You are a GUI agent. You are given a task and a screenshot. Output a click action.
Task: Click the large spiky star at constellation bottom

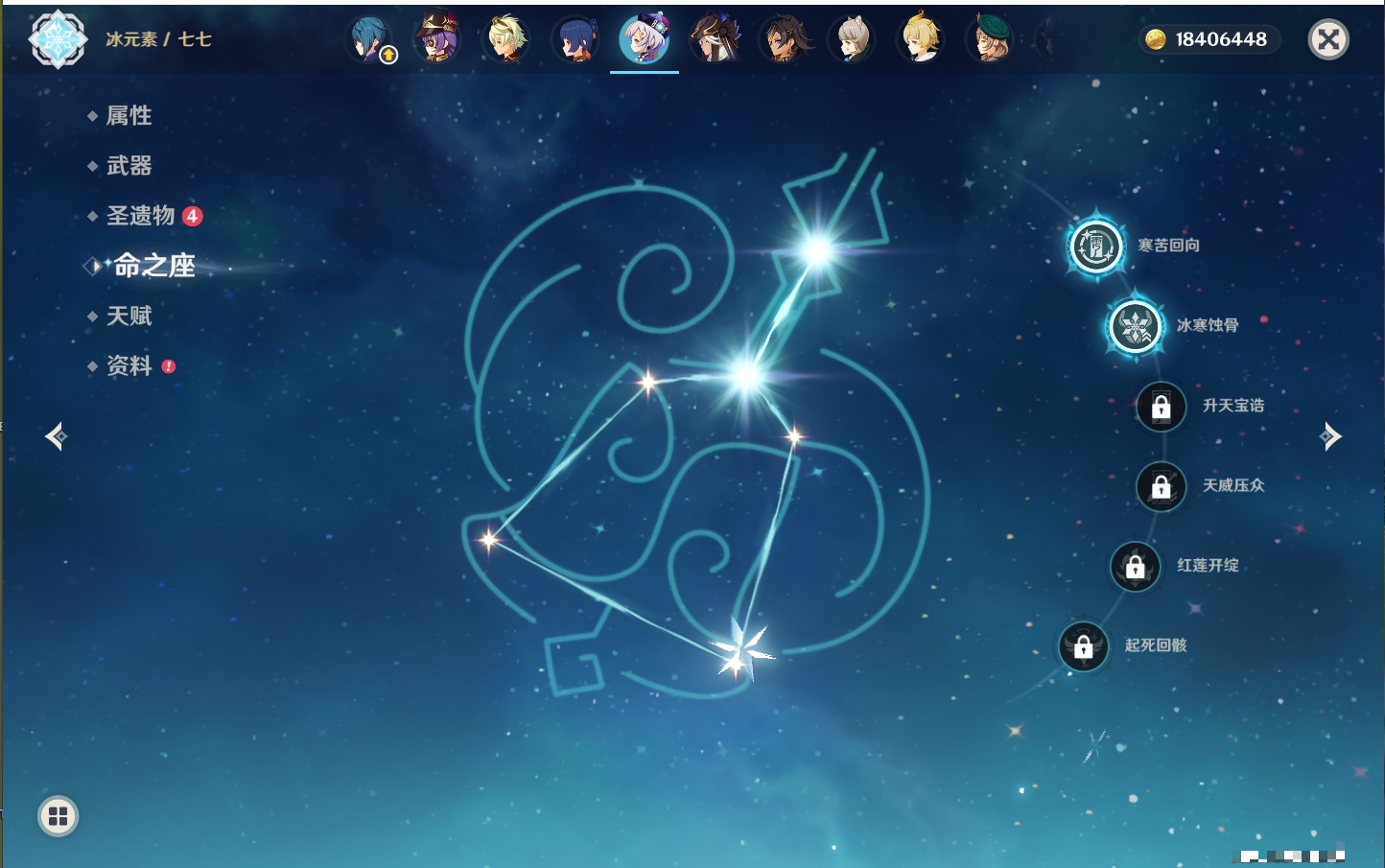point(740,651)
